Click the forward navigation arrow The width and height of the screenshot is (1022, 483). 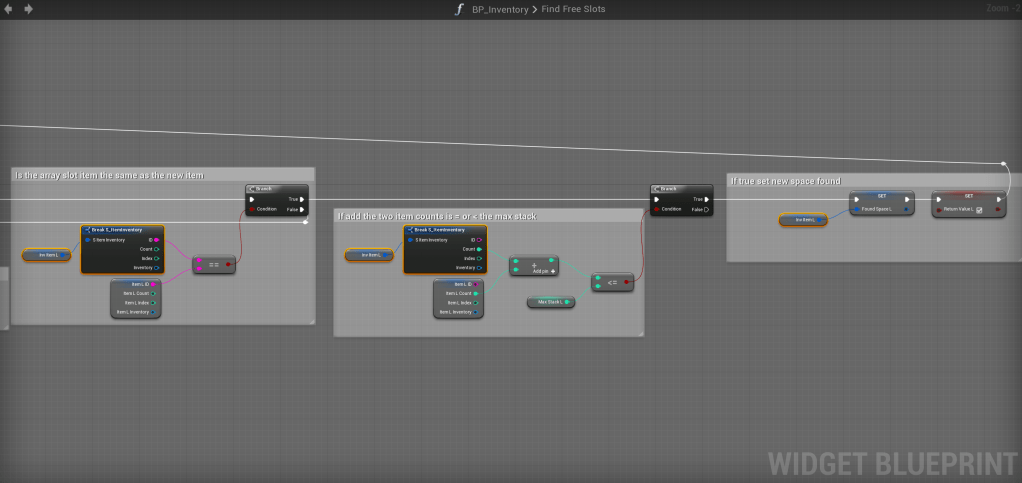point(28,9)
